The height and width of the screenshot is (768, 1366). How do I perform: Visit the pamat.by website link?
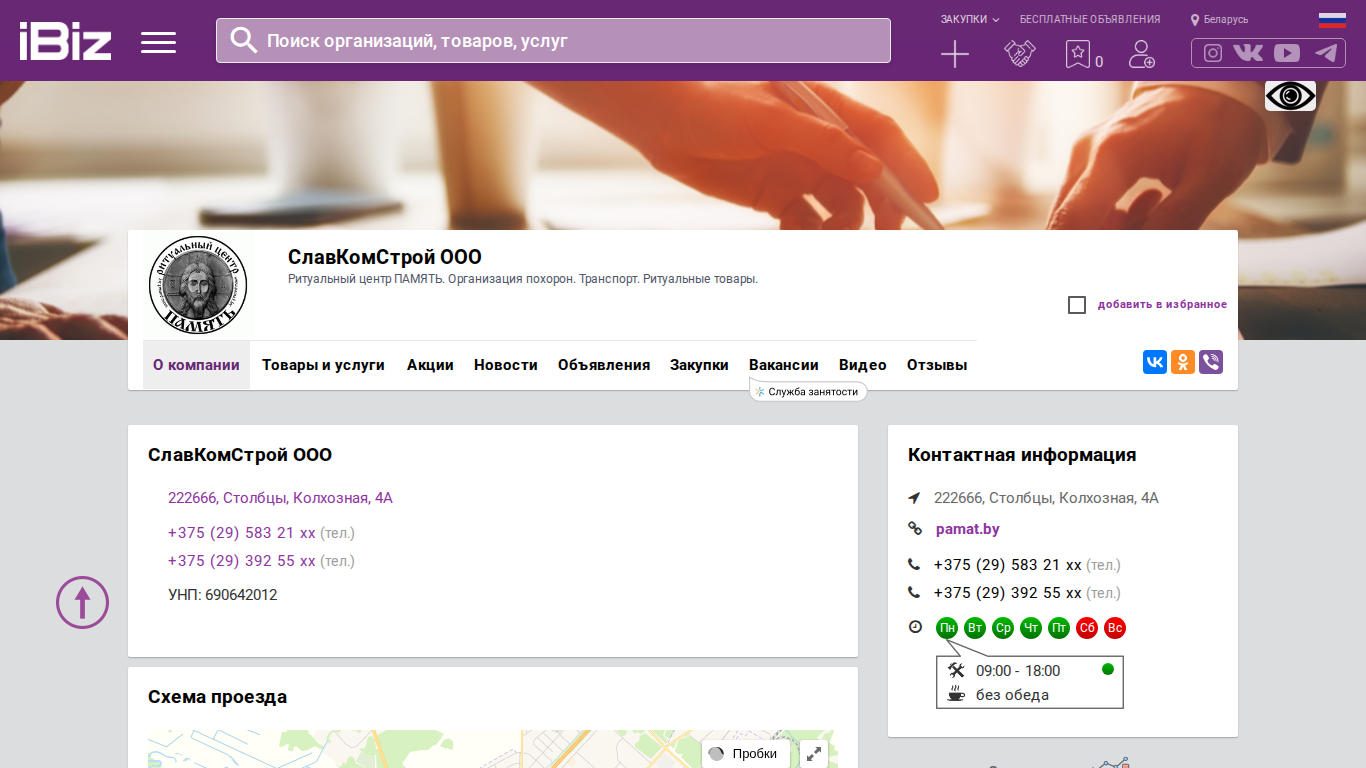click(967, 529)
